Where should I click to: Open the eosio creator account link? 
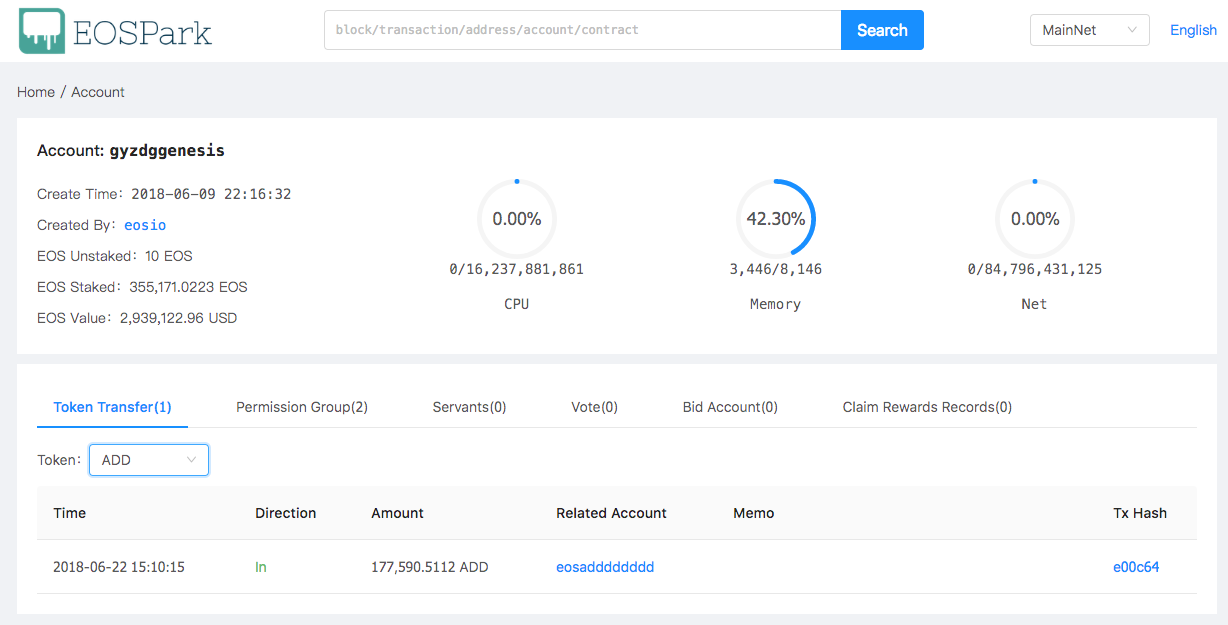(145, 224)
